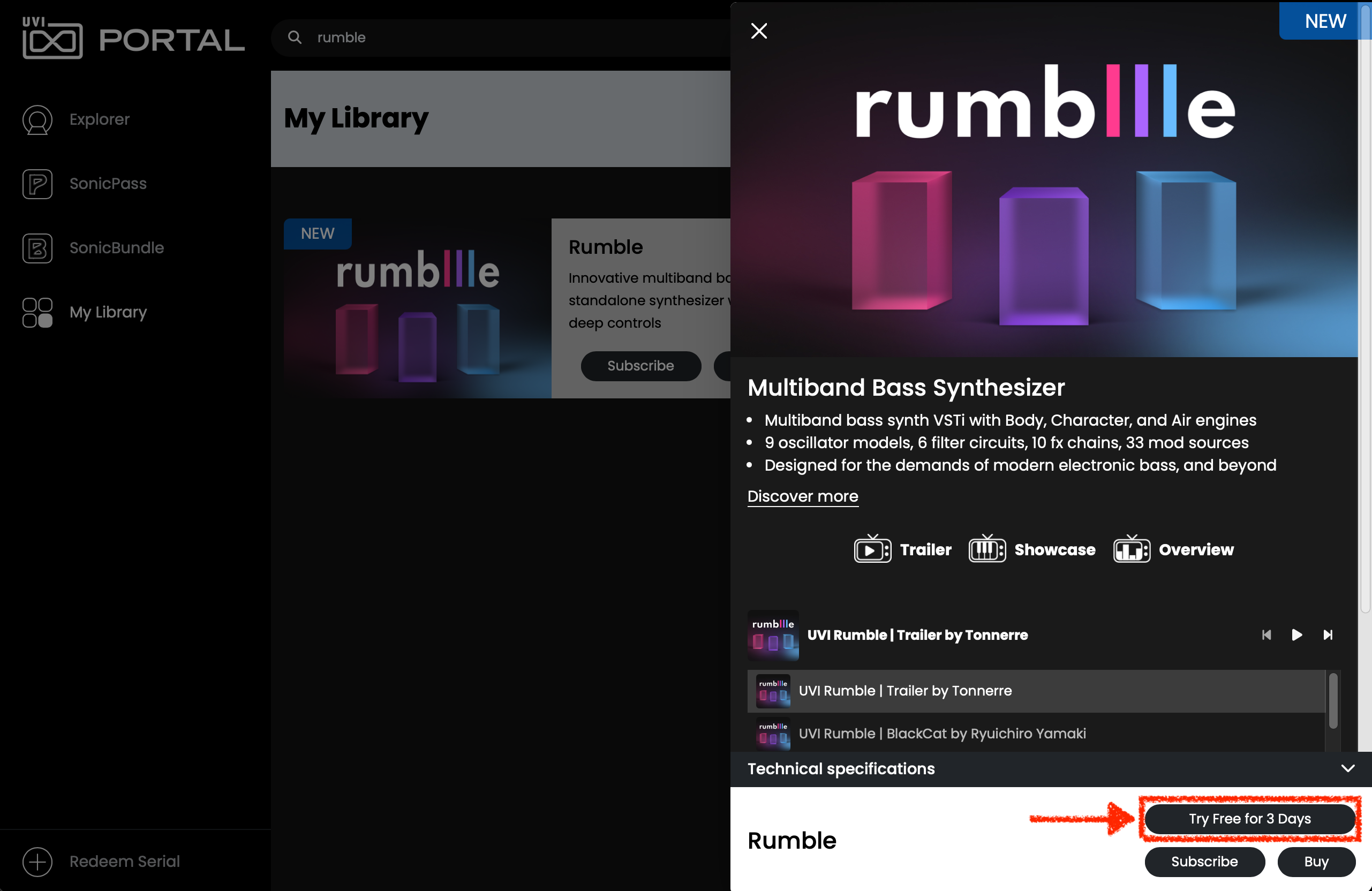Click the SonicPass P icon
1372x891 pixels.
(x=37, y=184)
